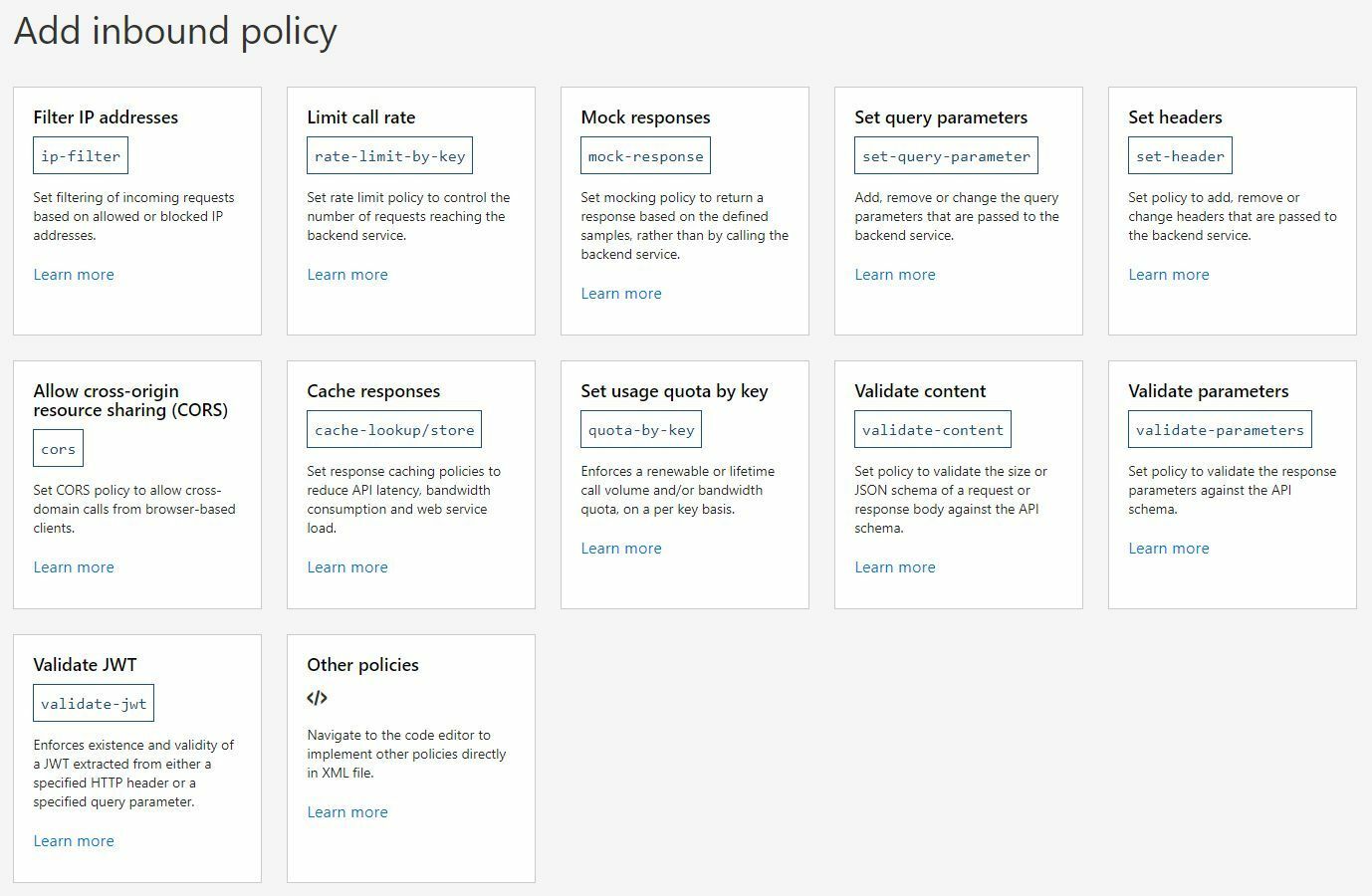Select the set-query-parameter policy tag
Image resolution: width=1372 pixels, height=896 pixels.
[945, 155]
